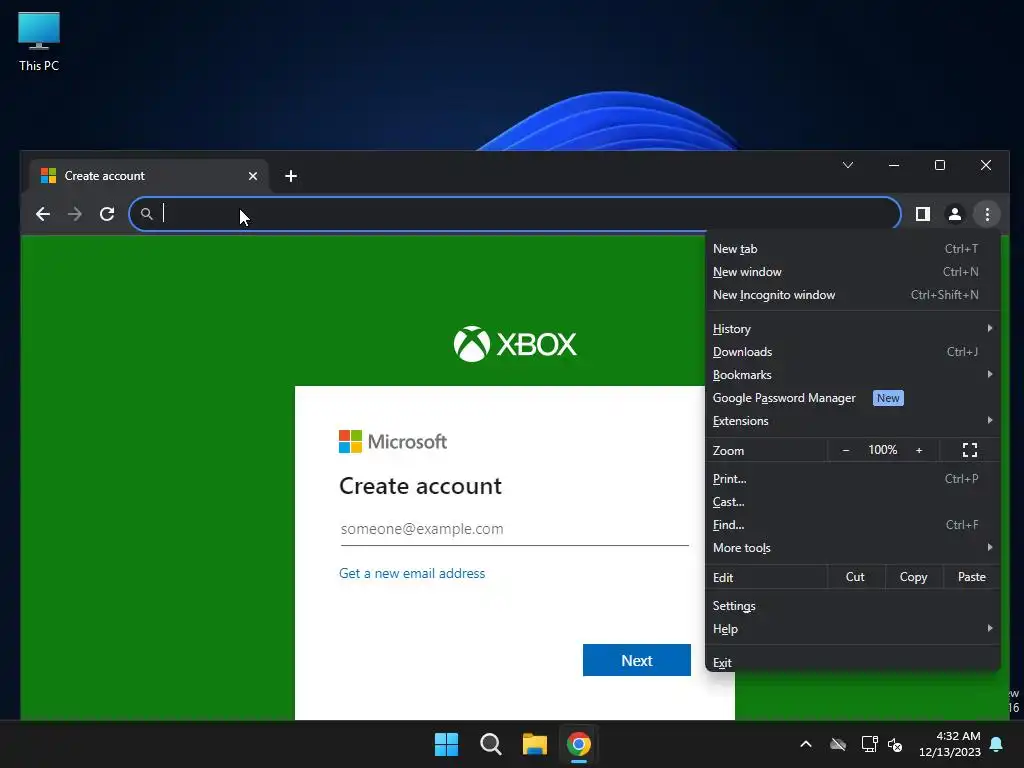The width and height of the screenshot is (1024, 768).
Task: Click the three-dot Chrome menu button
Action: 987,214
